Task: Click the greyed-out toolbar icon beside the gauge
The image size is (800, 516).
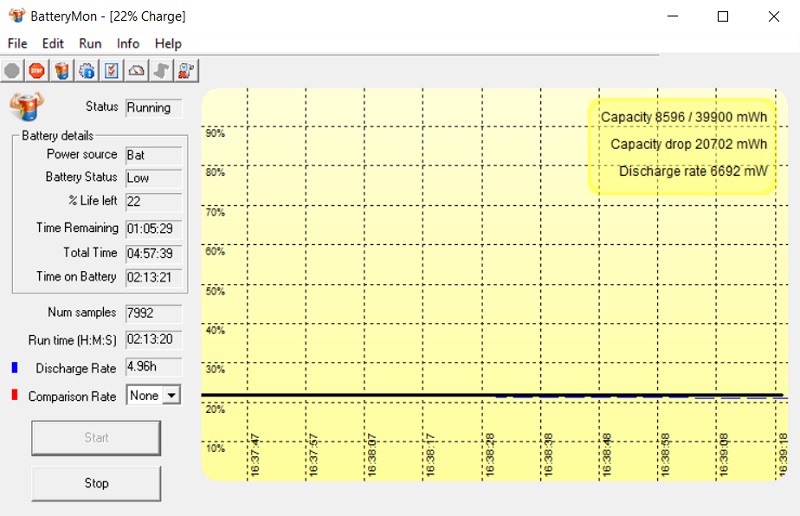Action: 162,70
